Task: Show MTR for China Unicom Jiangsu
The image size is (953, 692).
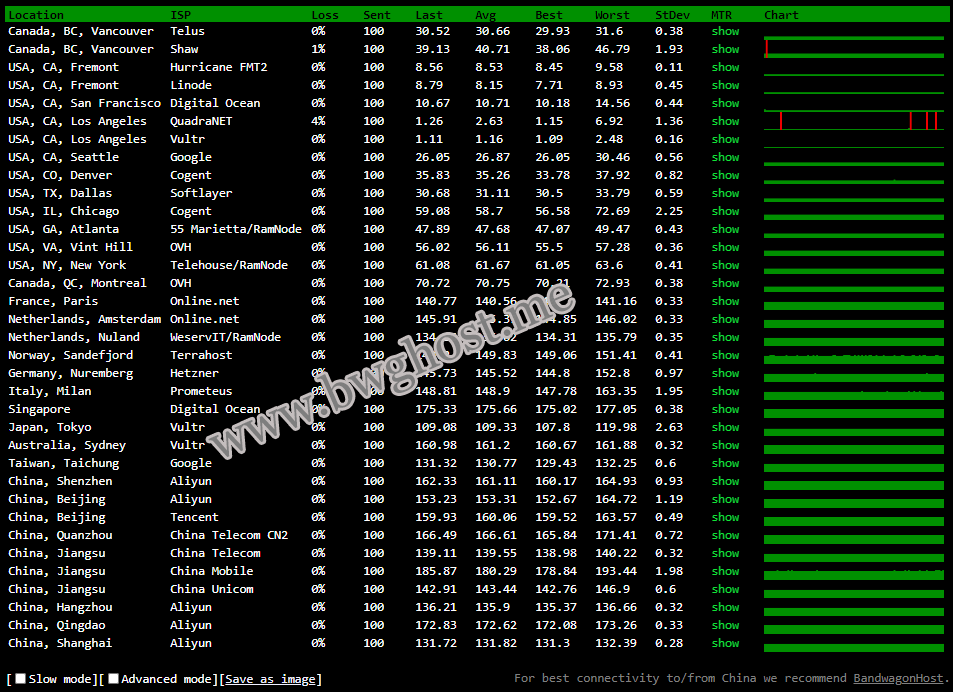Action: pyautogui.click(x=725, y=589)
